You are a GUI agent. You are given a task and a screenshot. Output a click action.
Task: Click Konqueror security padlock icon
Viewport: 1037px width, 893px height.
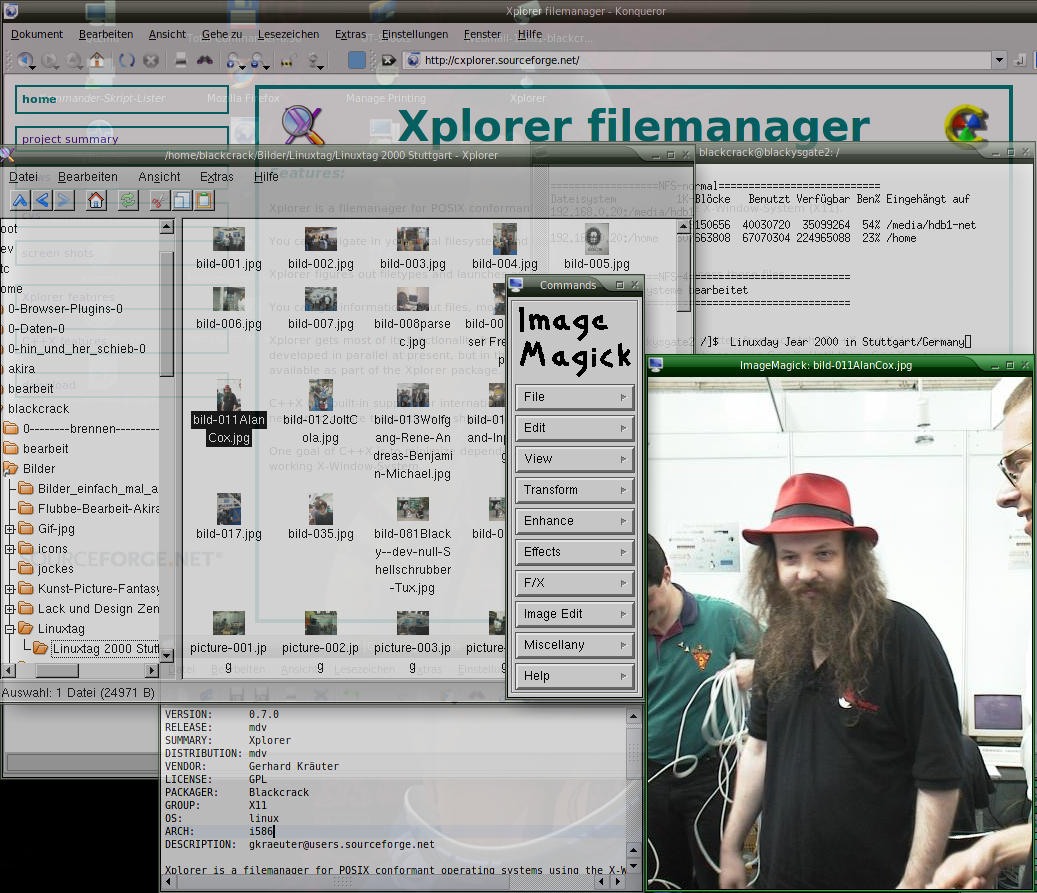click(x=287, y=62)
